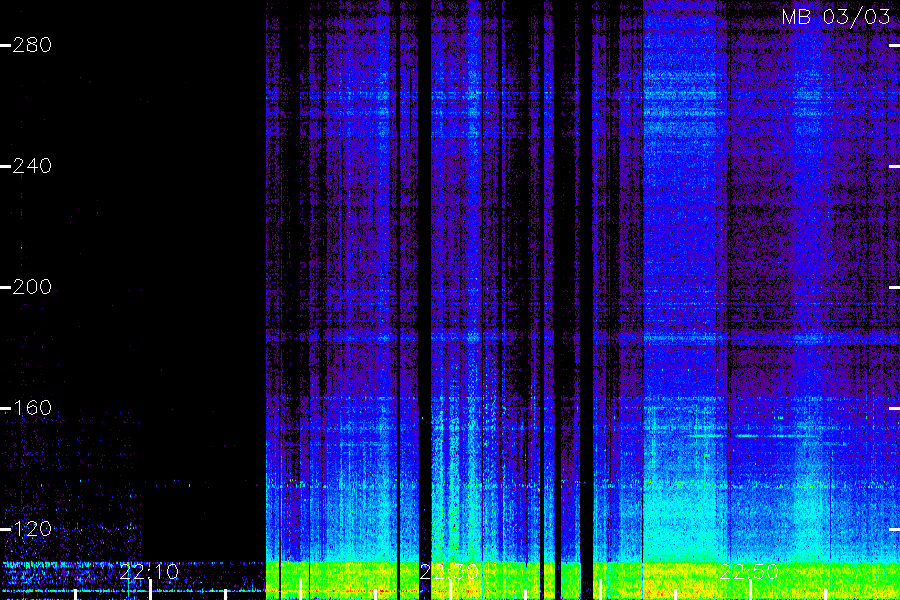The width and height of the screenshot is (900, 600).
Task: Click the MB 03/03 label
Action: tap(836, 17)
